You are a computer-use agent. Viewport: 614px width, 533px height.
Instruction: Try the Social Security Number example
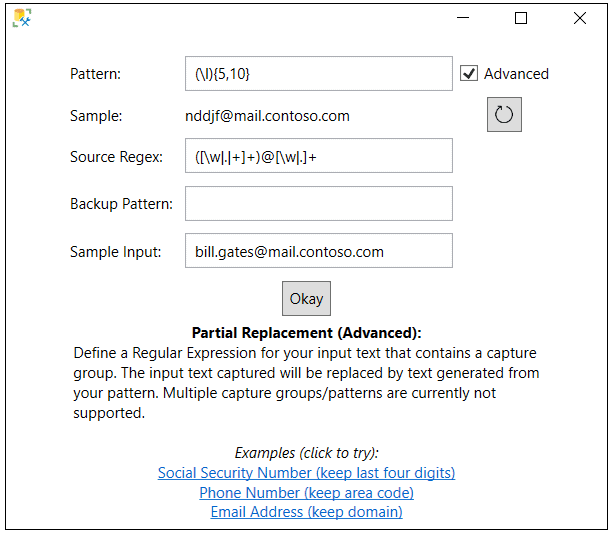click(306, 473)
